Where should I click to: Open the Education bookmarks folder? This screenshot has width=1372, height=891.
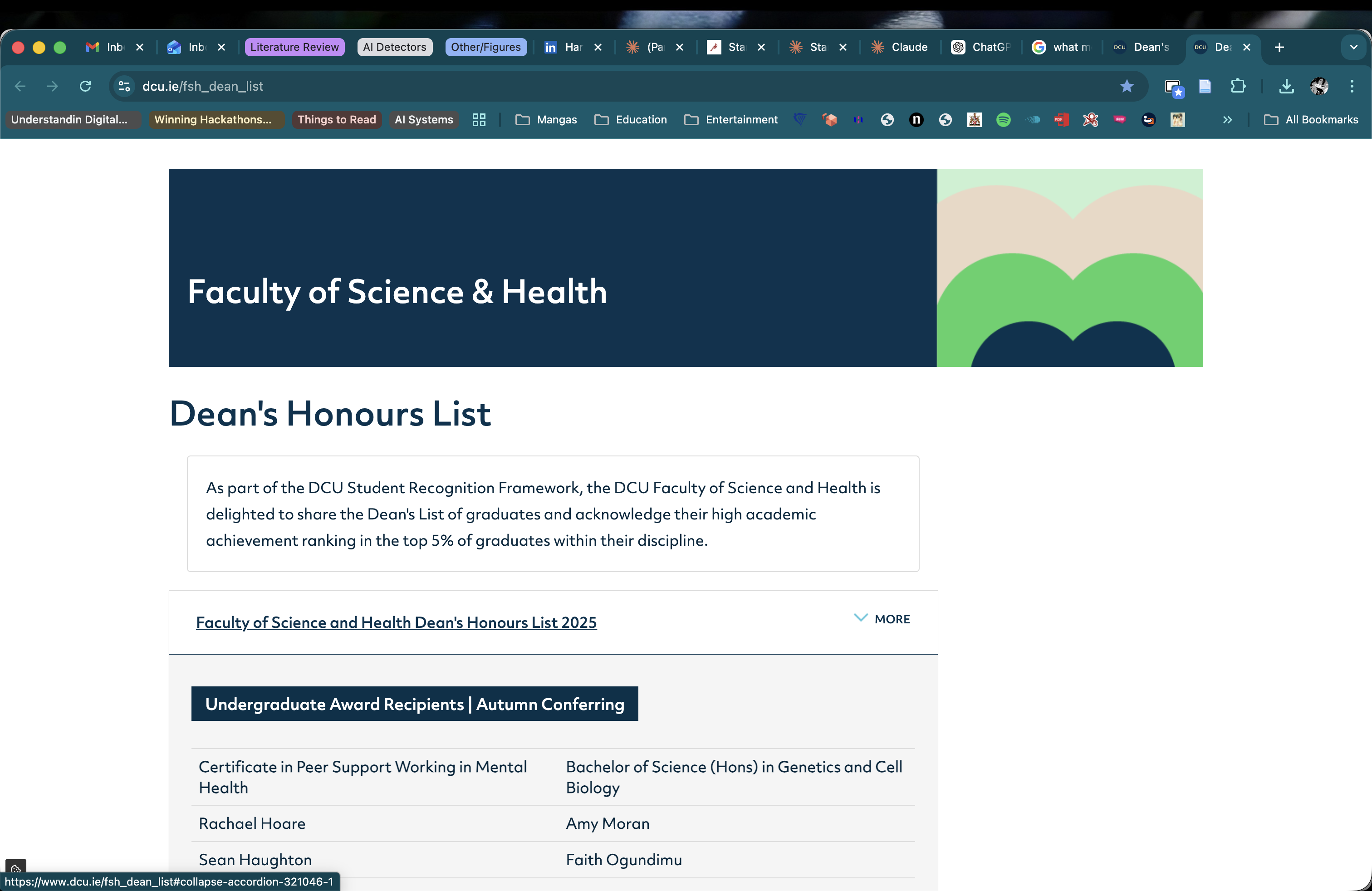[x=631, y=120]
